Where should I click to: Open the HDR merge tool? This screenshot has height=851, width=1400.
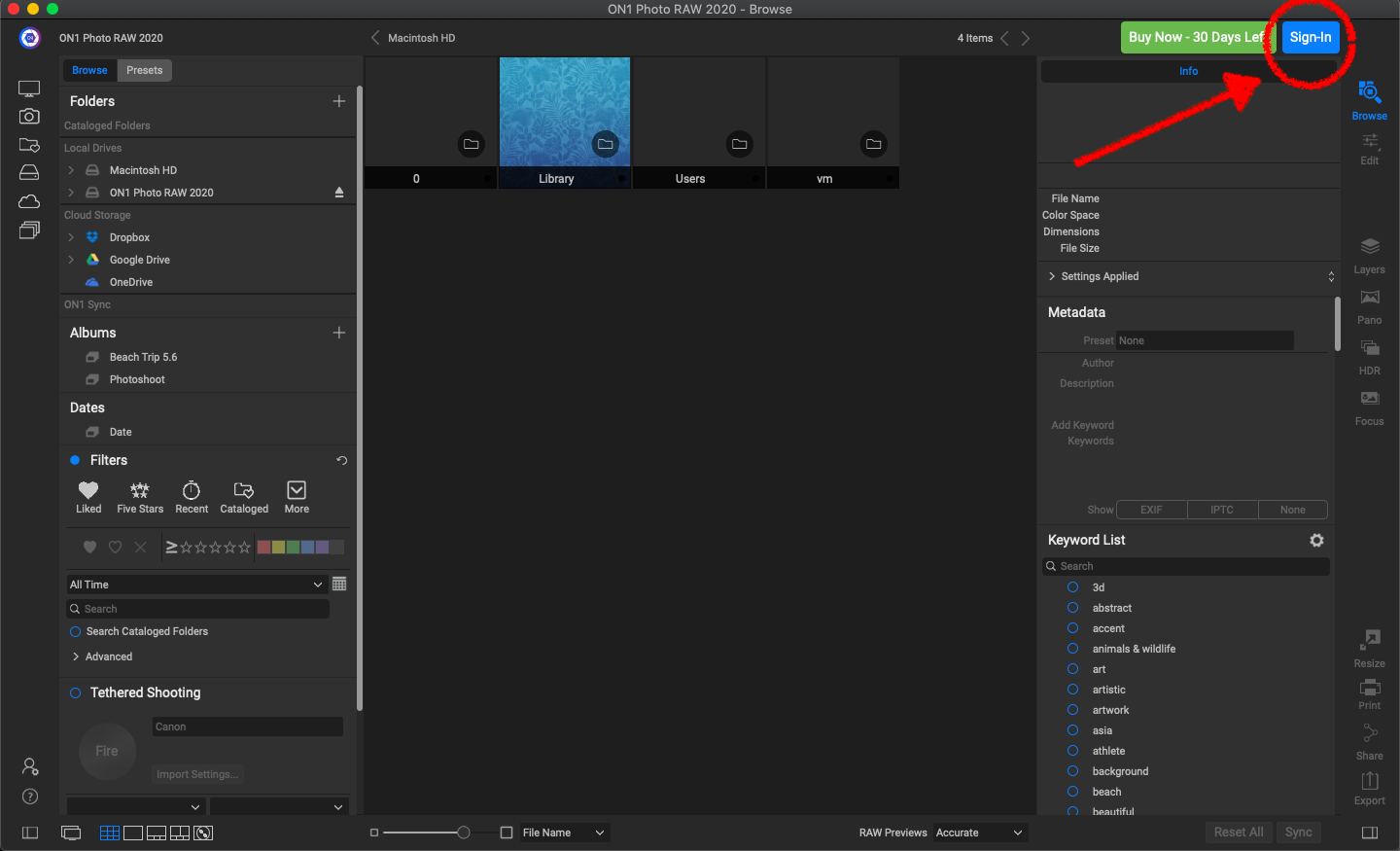click(1369, 356)
